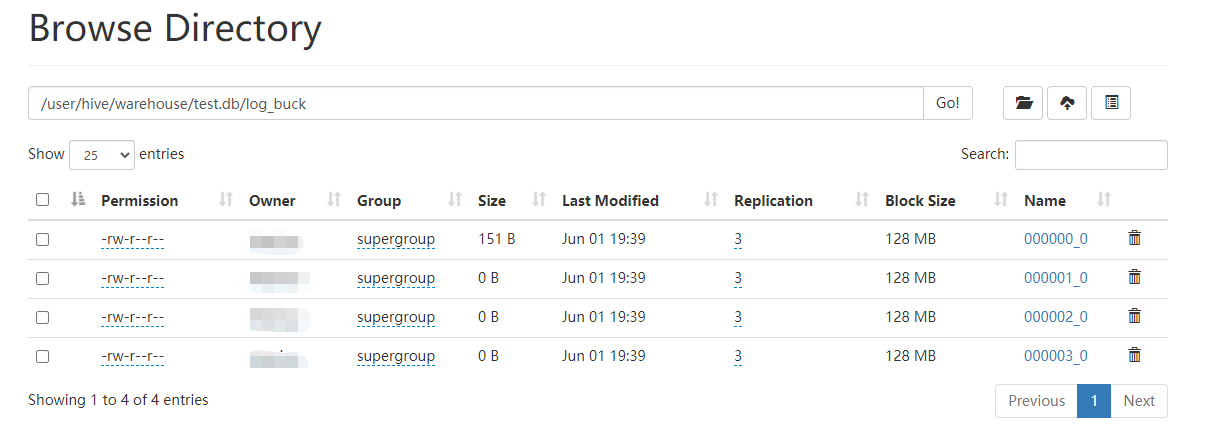This screenshot has width=1228, height=435.
Task: Click the Go! button
Action: point(948,103)
